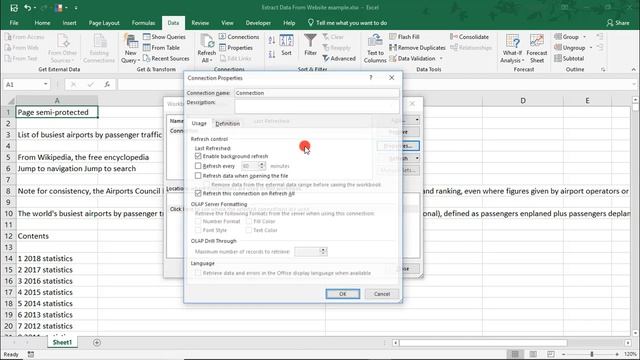The image size is (640, 360).
Task: Click the zoom in plus button
Action: [617, 354]
